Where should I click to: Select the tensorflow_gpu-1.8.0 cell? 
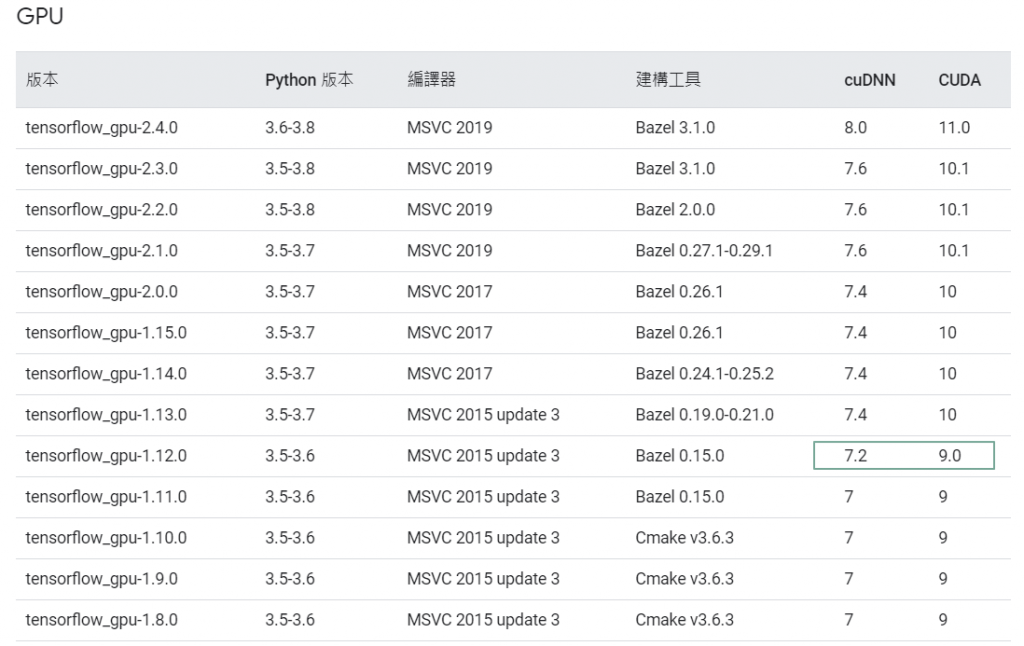[101, 621]
